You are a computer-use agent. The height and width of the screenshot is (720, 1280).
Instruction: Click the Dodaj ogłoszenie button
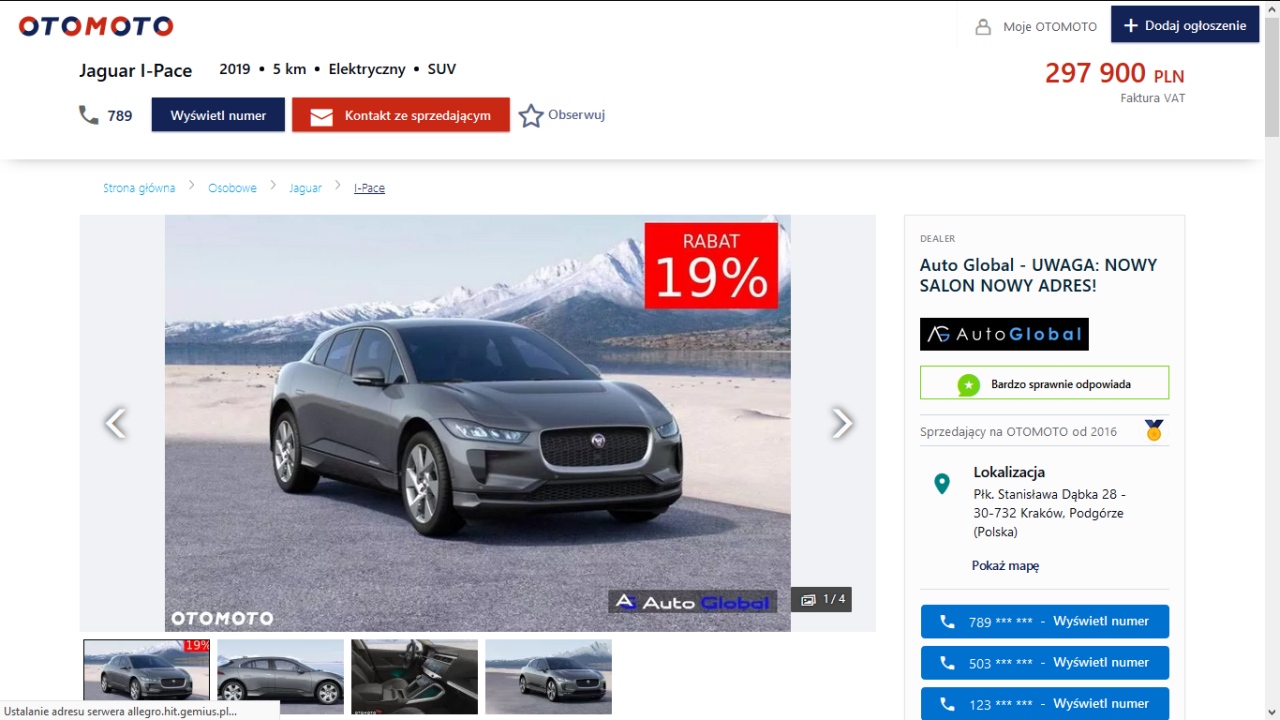click(x=1185, y=26)
